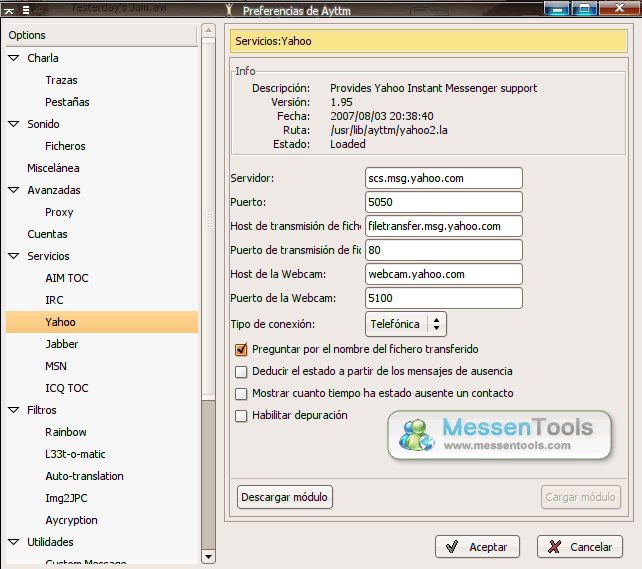The image size is (642, 569).
Task: Select IRC service
Action: click(54, 300)
